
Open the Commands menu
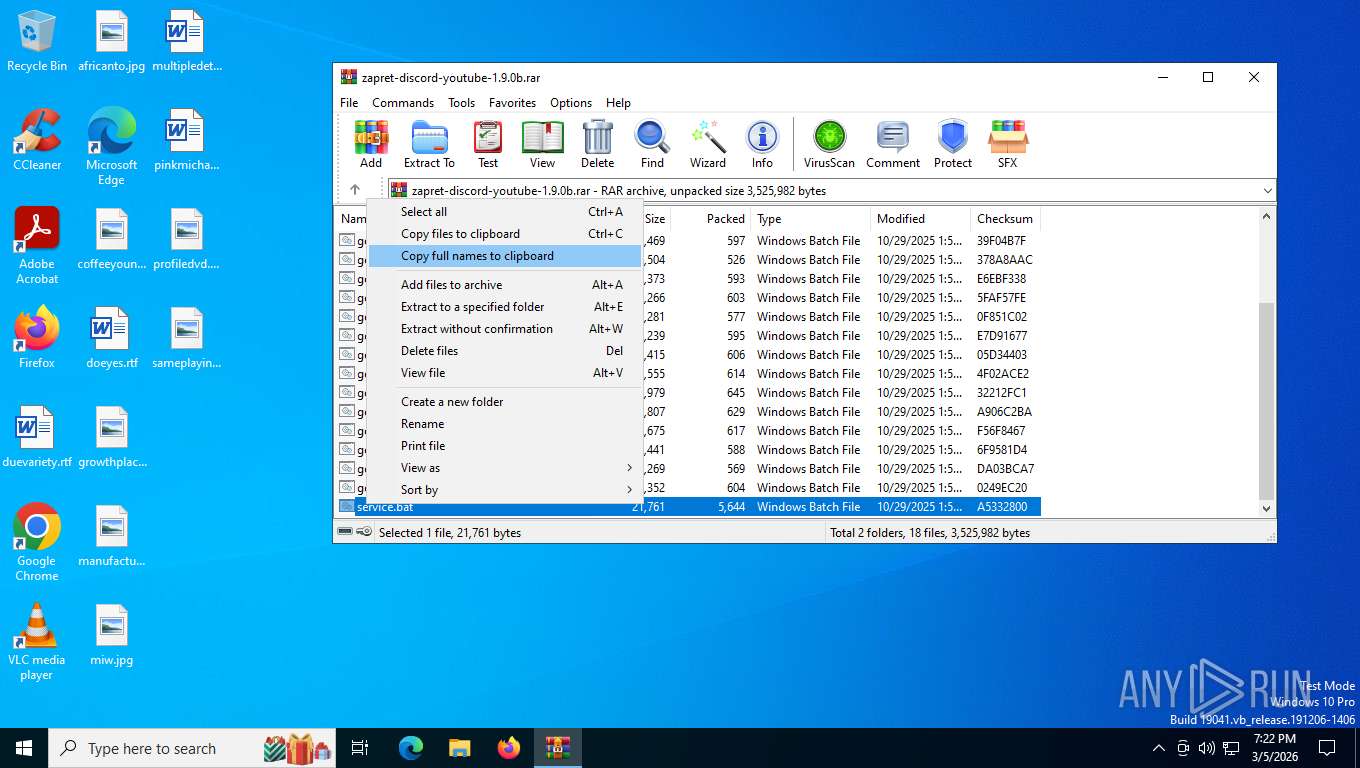[403, 102]
